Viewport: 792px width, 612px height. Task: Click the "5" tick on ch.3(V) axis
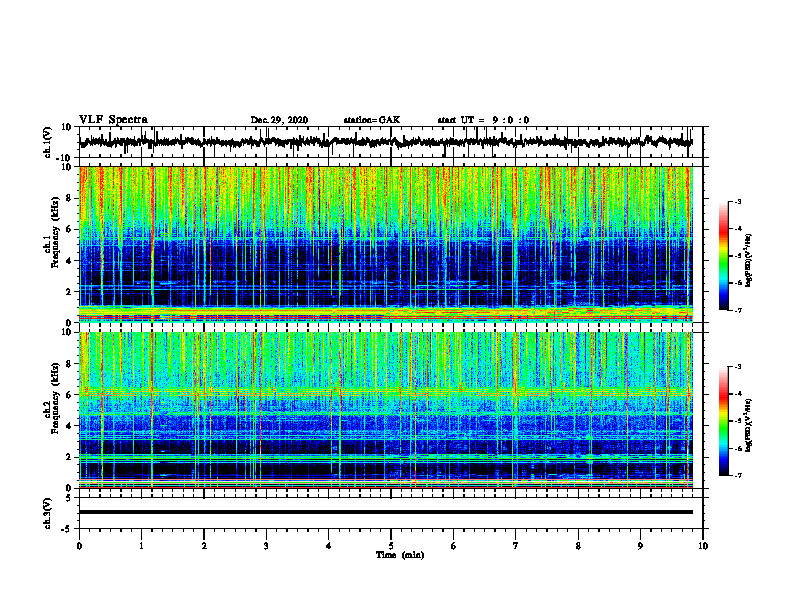coord(69,498)
